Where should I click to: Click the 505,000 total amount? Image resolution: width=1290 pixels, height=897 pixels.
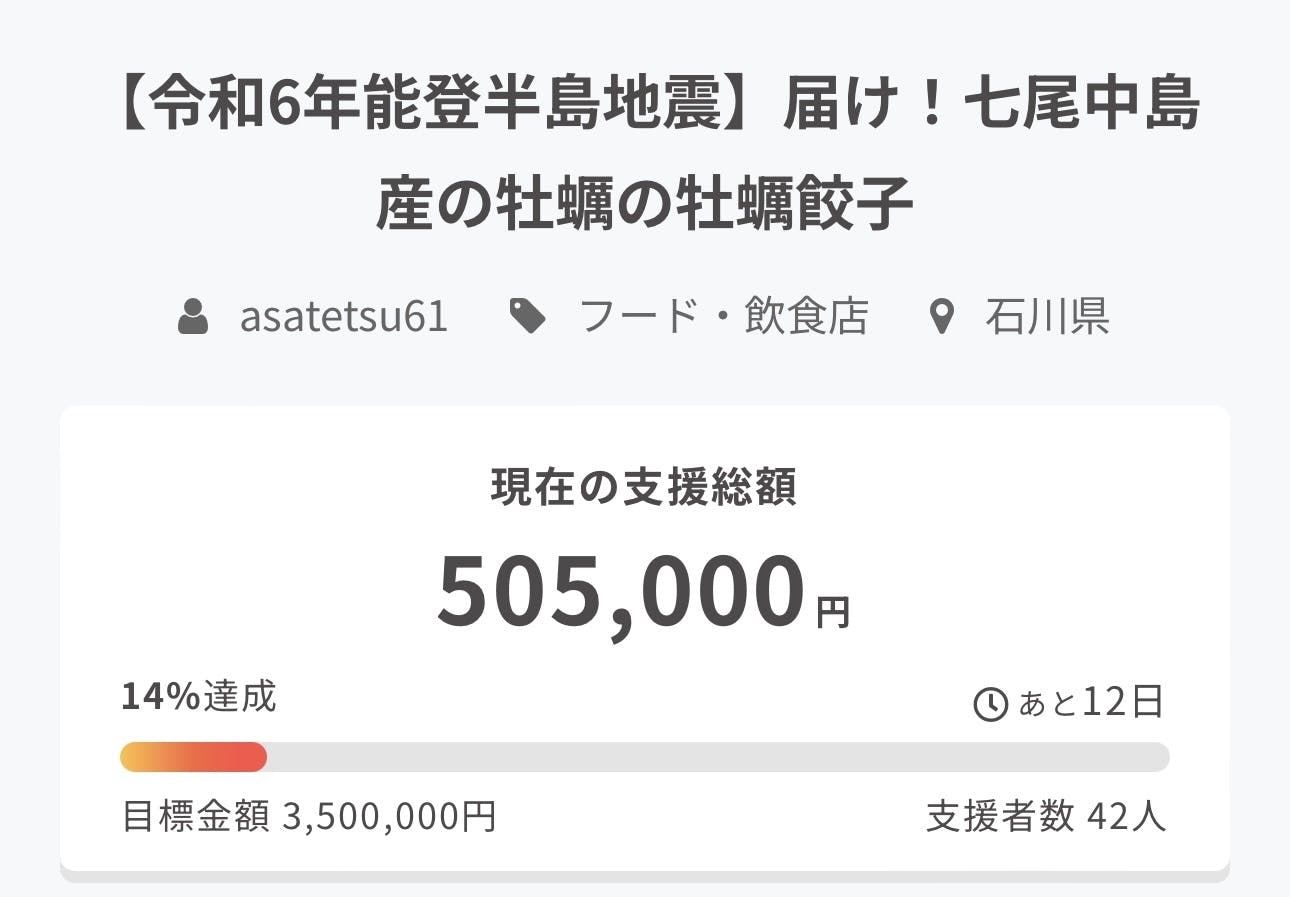coord(621,592)
